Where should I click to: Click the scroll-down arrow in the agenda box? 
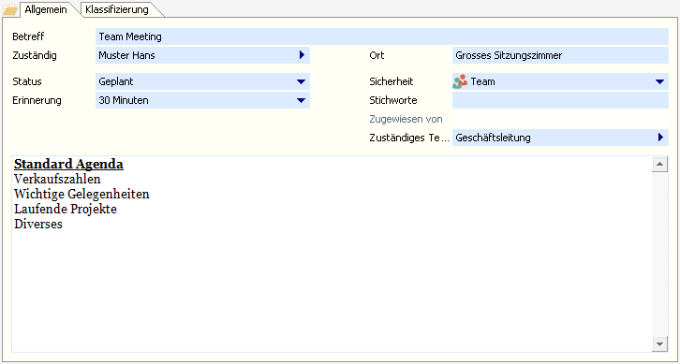(x=660, y=344)
